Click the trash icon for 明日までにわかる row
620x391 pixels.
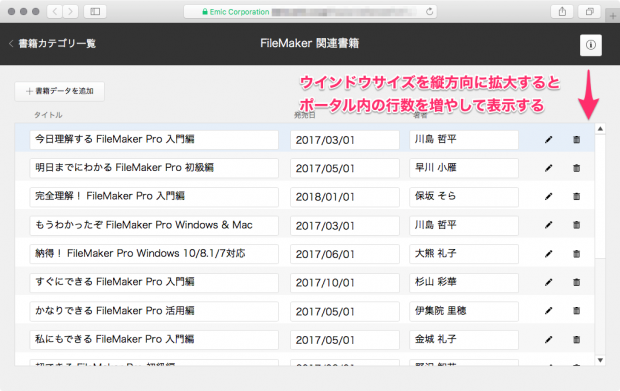point(577,168)
